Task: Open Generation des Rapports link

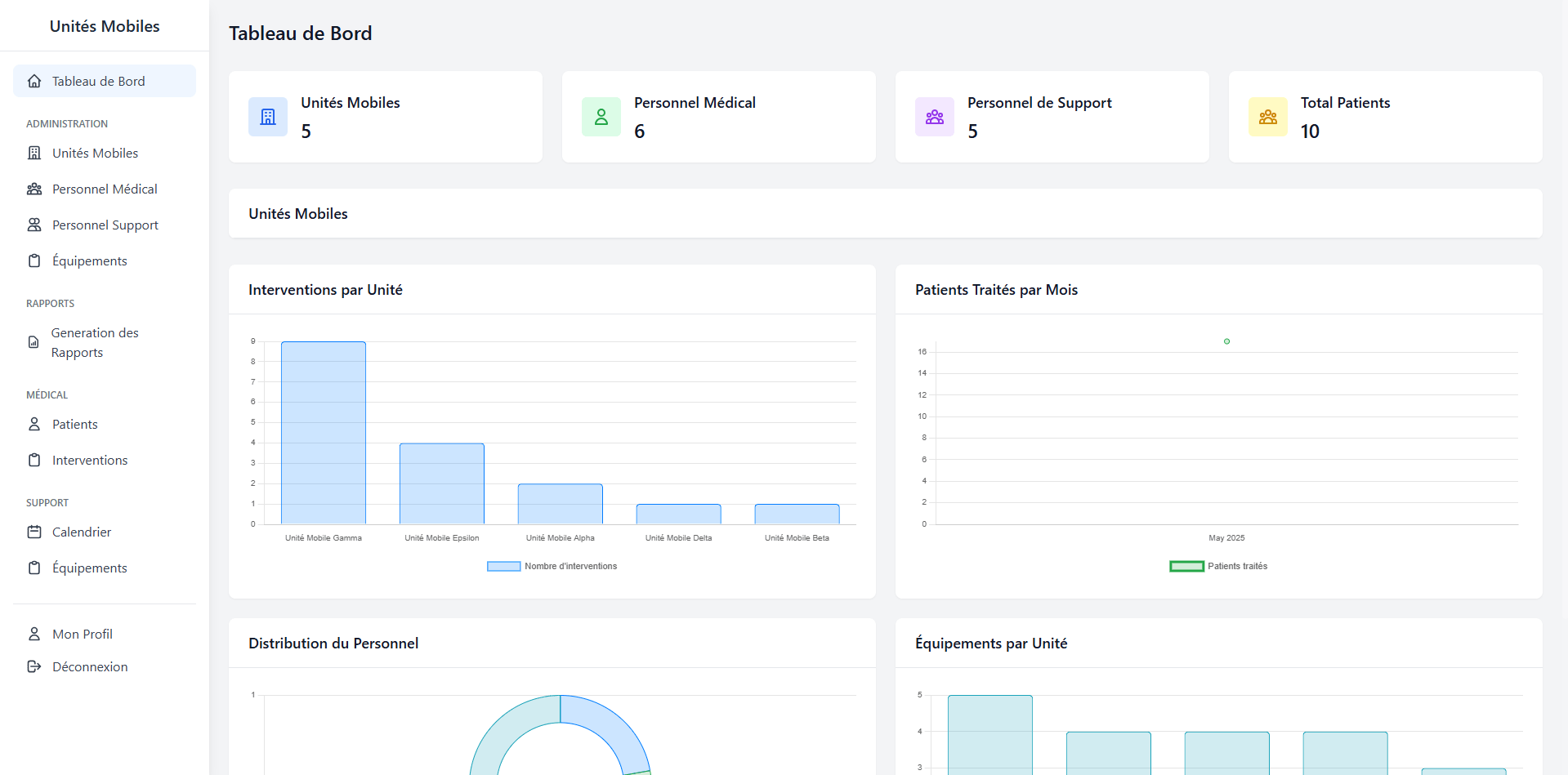Action: coord(105,342)
